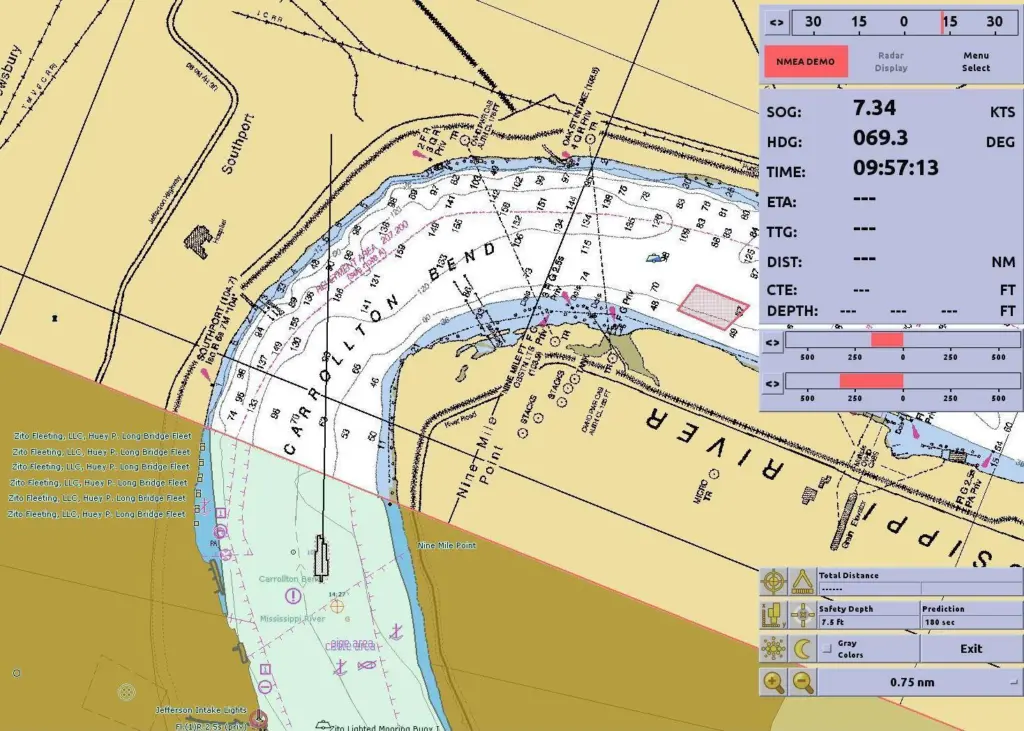Viewport: 1024px width, 731px height.
Task: Click the four-way pan chart icon
Action: 802,615
